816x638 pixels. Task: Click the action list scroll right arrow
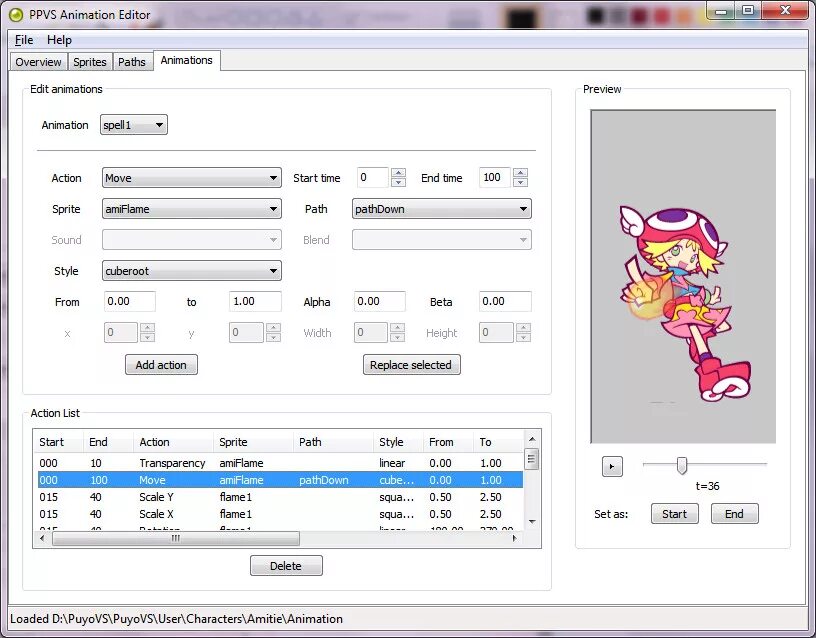click(515, 539)
